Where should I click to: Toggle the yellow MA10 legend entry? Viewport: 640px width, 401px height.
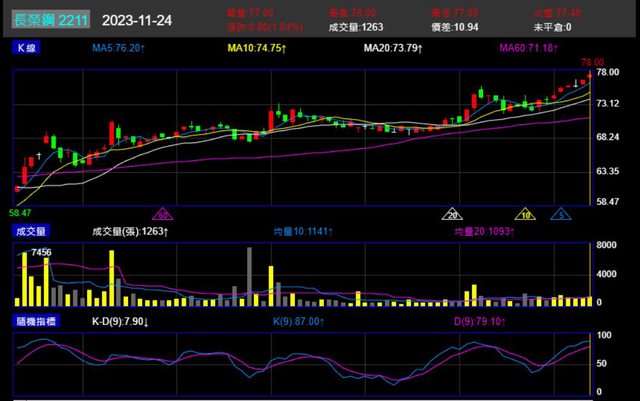[x=257, y=48]
